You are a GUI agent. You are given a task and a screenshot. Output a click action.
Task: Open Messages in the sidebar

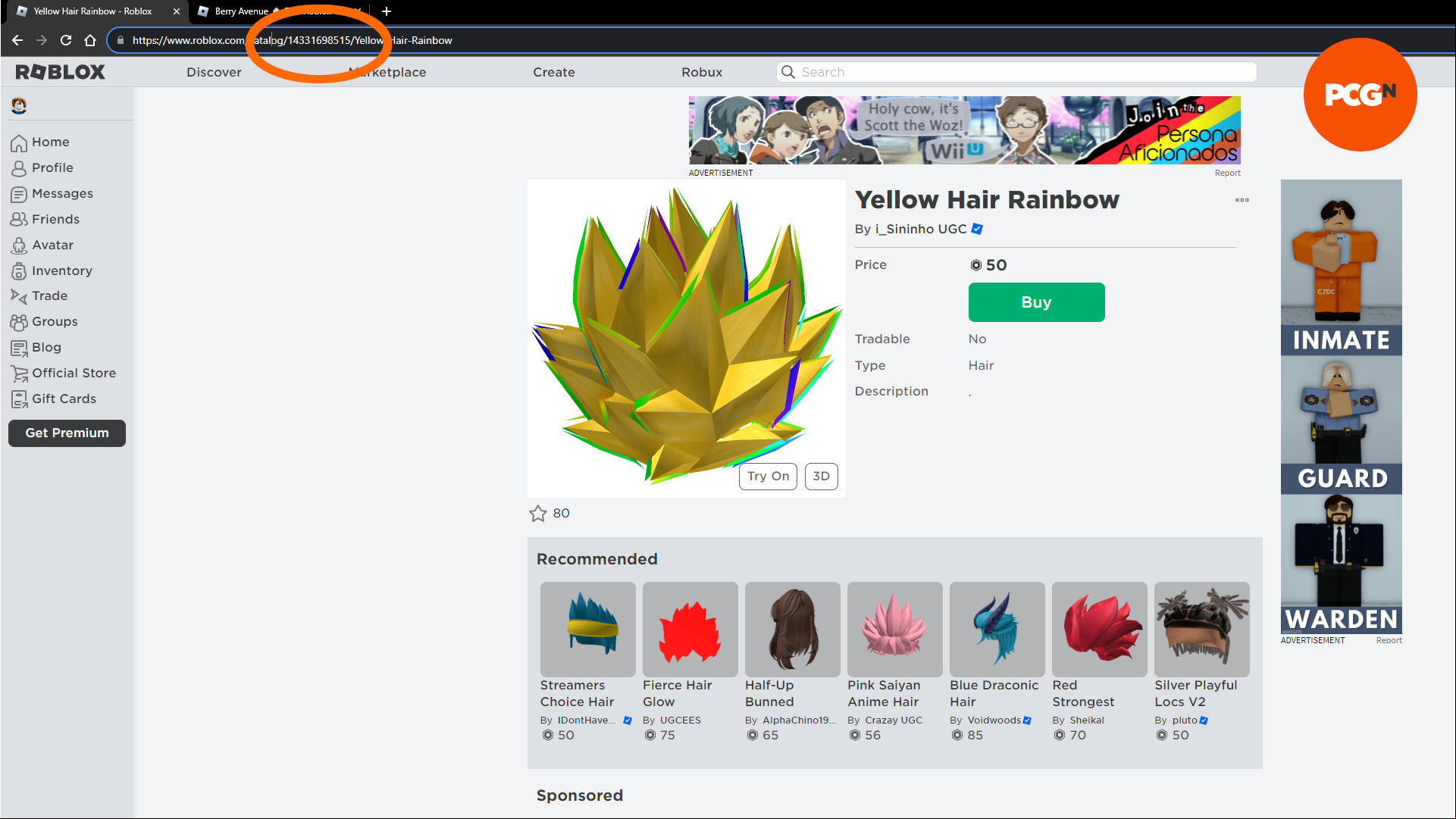coord(52,193)
